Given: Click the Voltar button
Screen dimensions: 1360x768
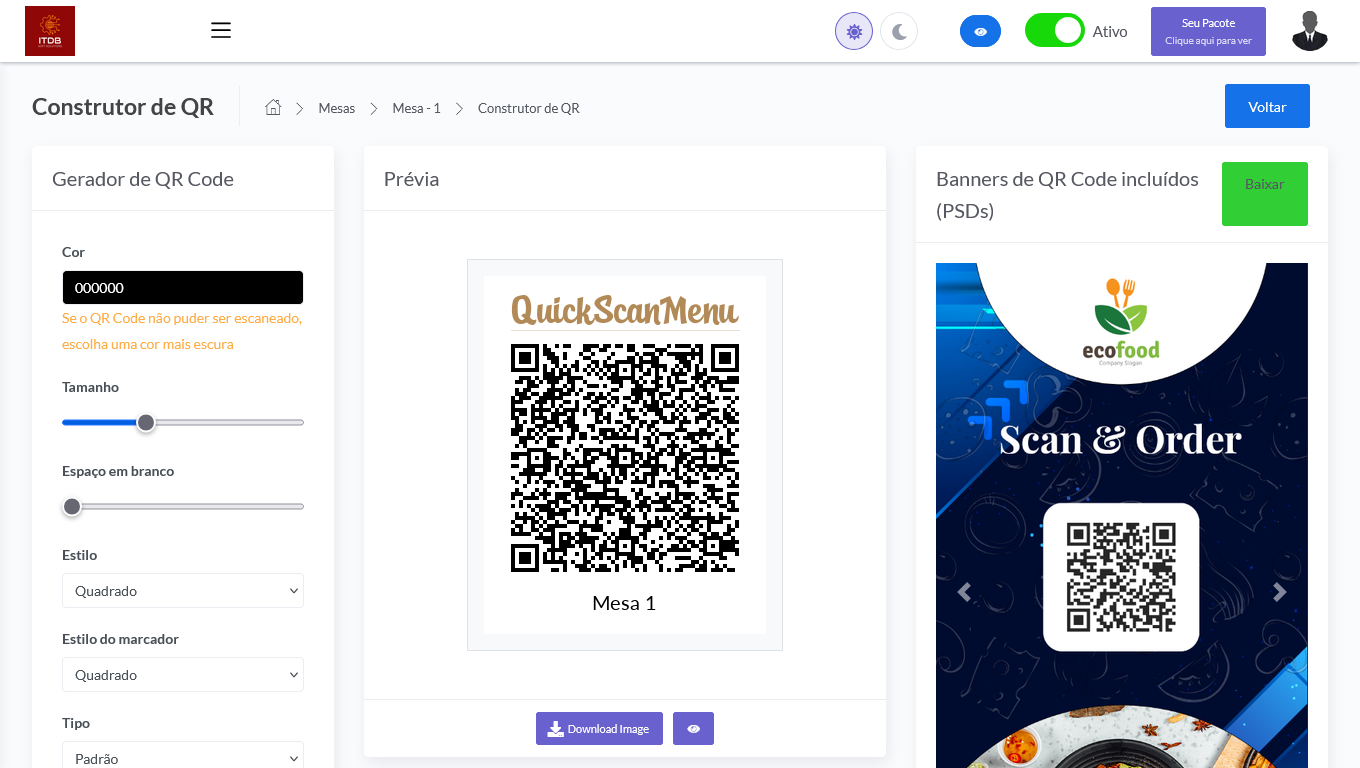Looking at the screenshot, I should [x=1267, y=106].
